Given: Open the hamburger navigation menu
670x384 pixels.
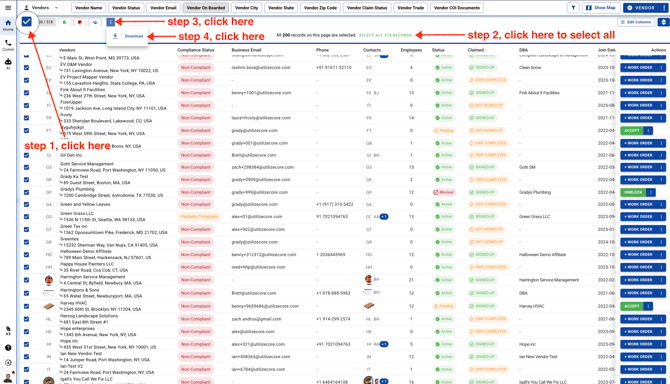Looking at the screenshot, I should 8,8.
